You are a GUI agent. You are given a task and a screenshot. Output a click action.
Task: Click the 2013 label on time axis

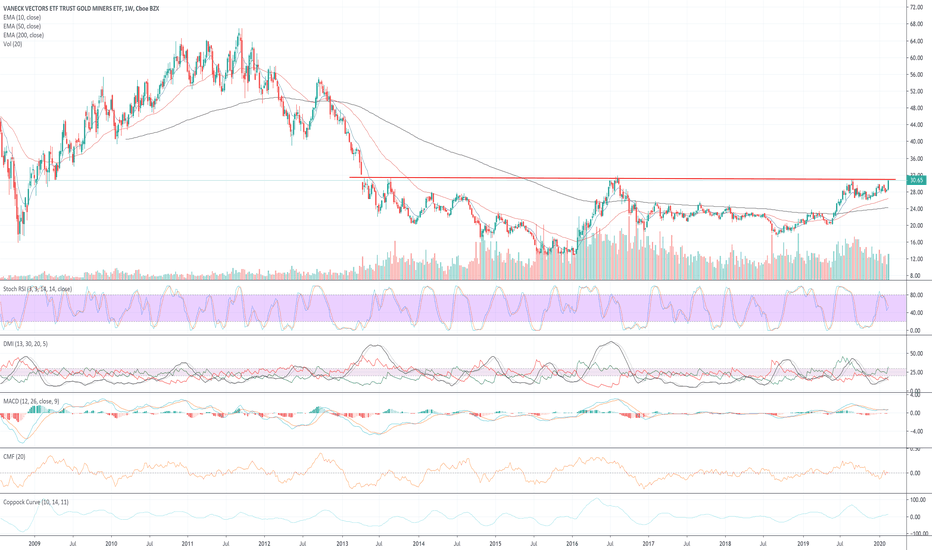(342, 543)
